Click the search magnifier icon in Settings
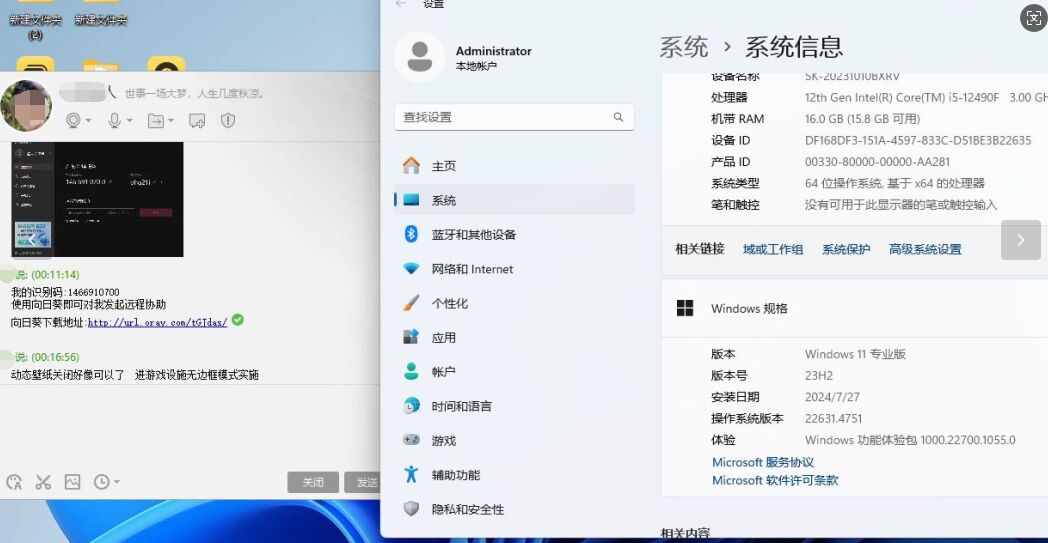Screen dimensions: 1048x543 click(618, 117)
